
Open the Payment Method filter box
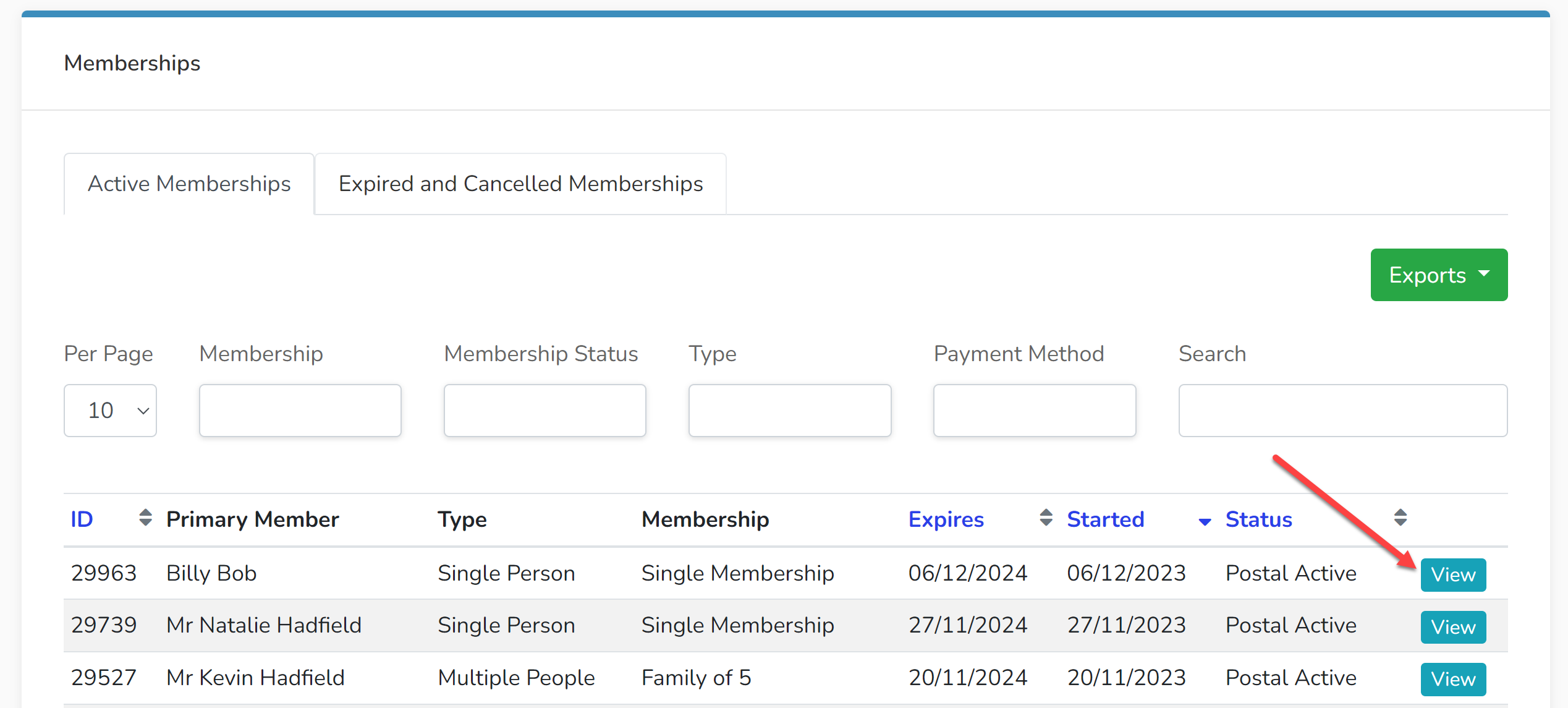(1035, 411)
